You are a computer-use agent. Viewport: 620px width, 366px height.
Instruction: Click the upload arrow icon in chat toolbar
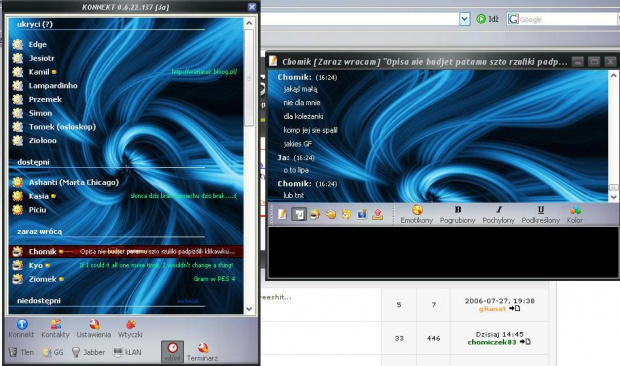tap(378, 214)
